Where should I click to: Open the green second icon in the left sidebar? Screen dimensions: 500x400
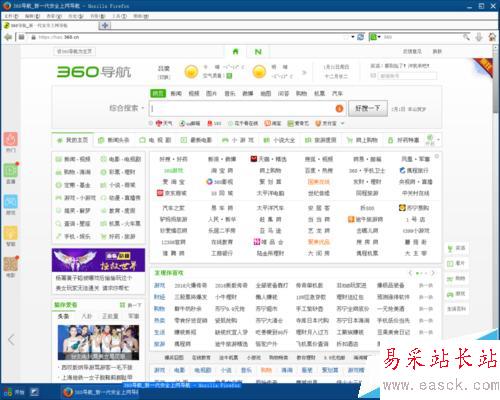pyautogui.click(x=11, y=170)
